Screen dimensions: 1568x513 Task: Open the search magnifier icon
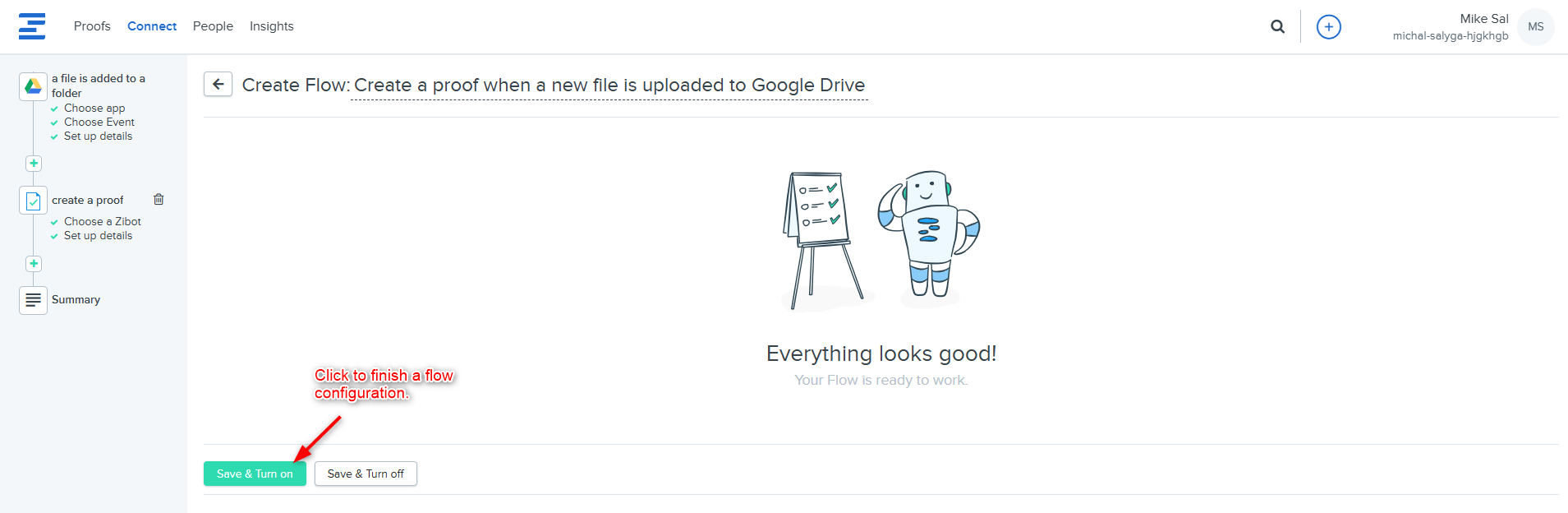click(1277, 26)
